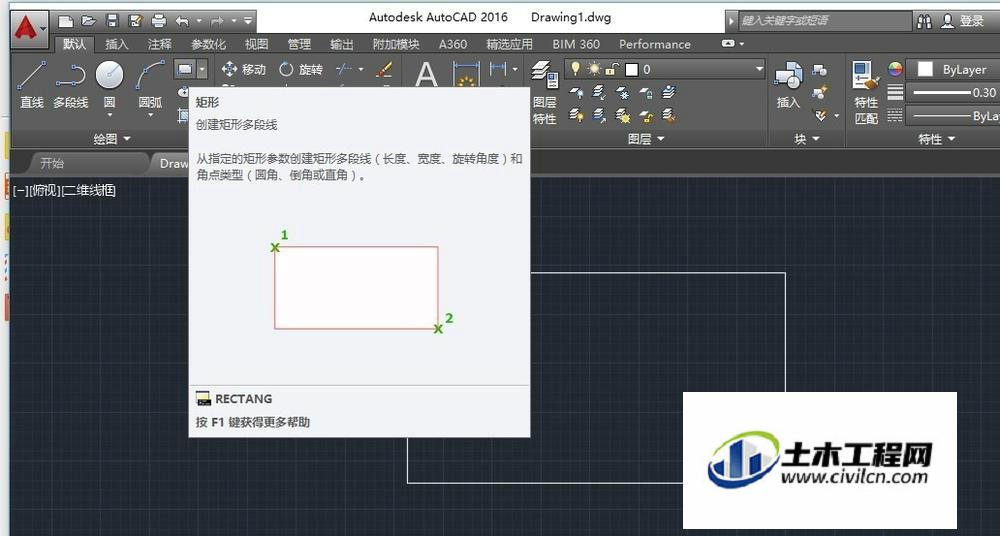Switch to the 插入 ribbon tab
This screenshot has height=536, width=1000.
tap(117, 44)
